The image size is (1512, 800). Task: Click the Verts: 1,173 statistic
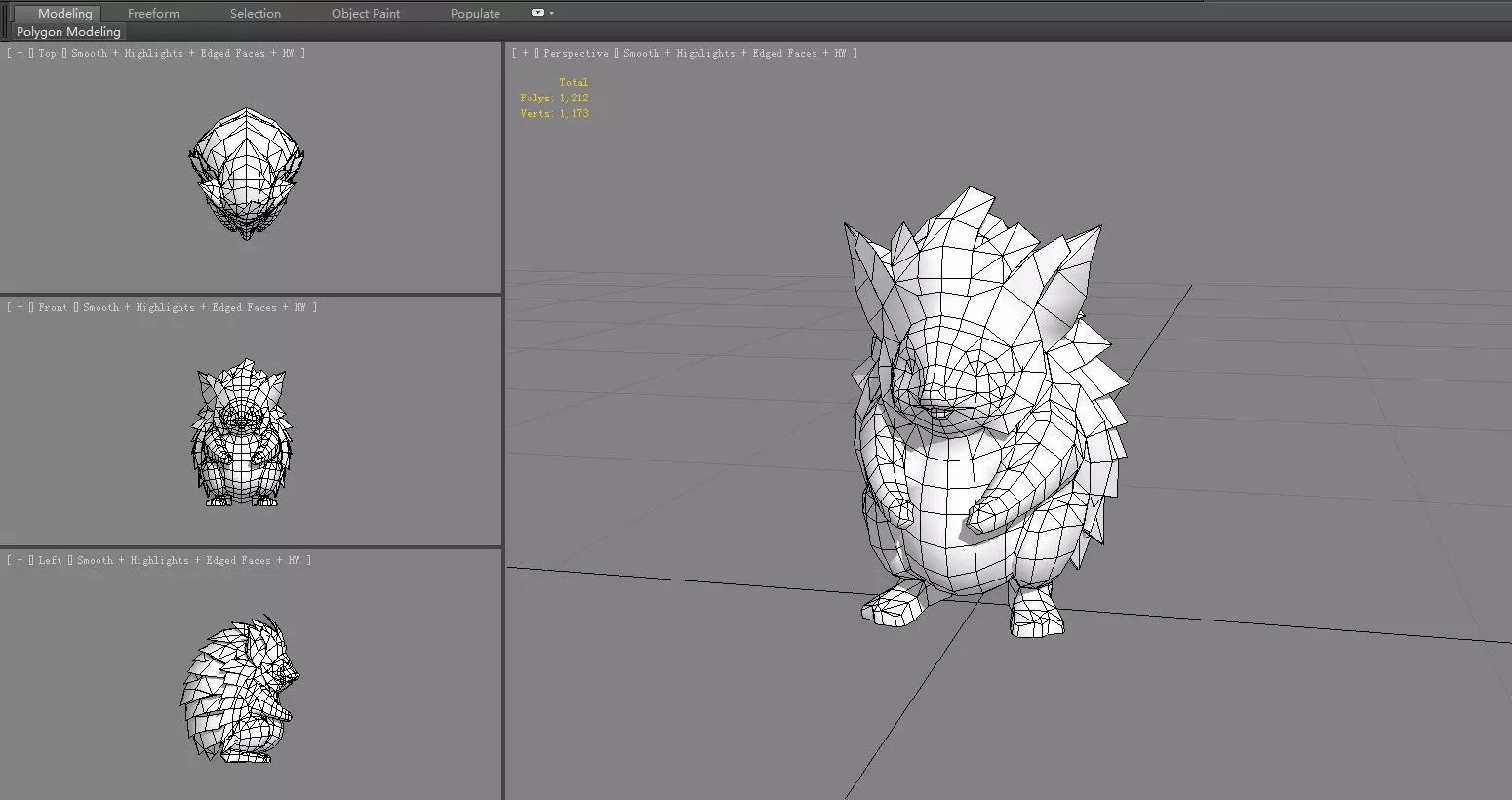coord(554,113)
